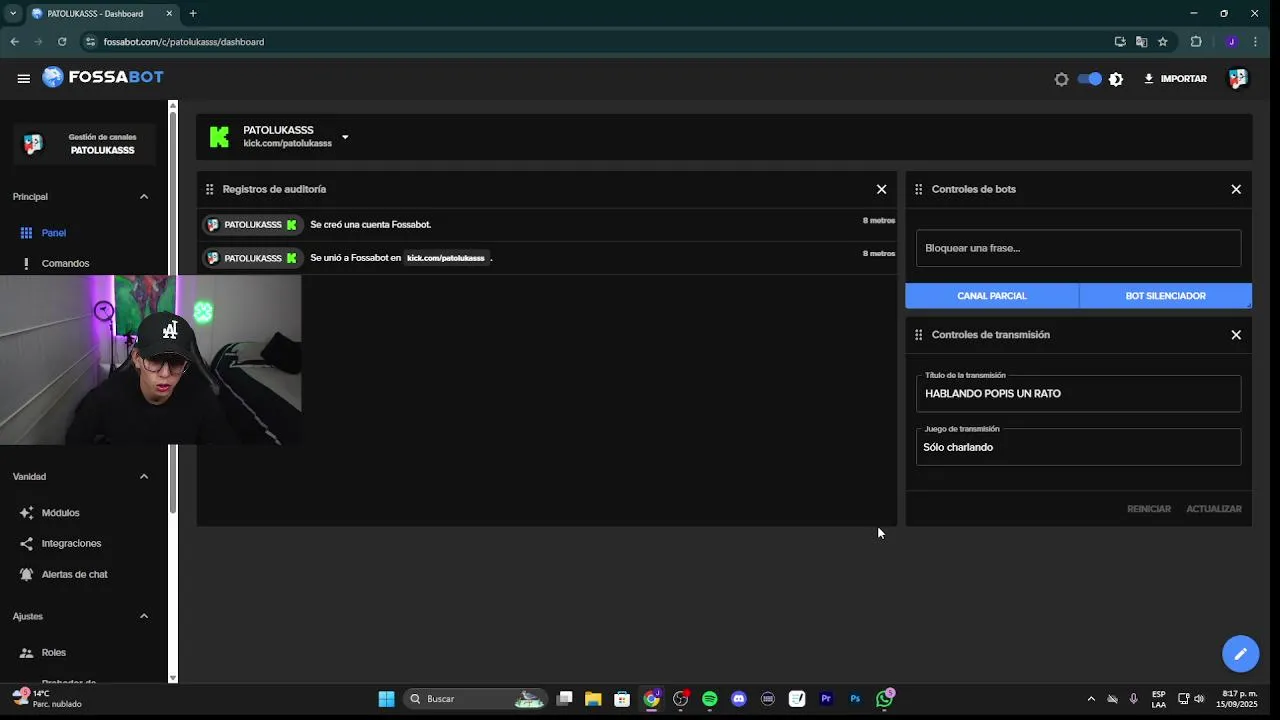The image size is (1280, 720).
Task: Open the user avatar menu in Fossabot header
Action: 1238,79
